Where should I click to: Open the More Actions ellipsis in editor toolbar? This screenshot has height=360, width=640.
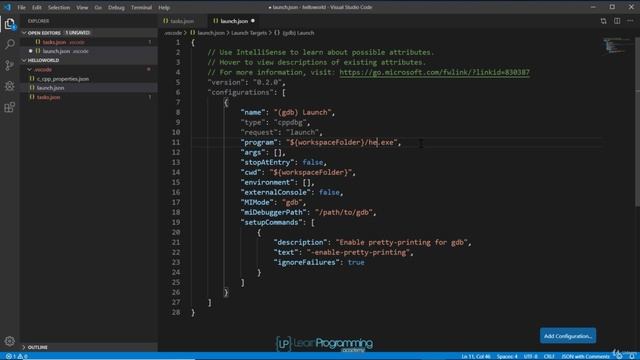630,21
